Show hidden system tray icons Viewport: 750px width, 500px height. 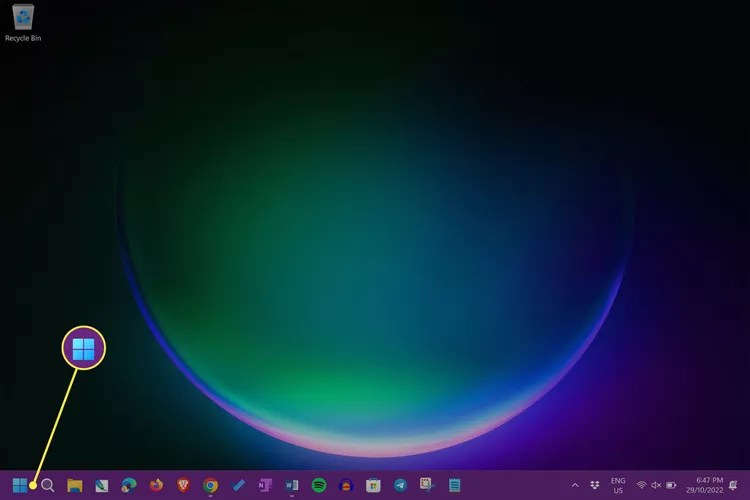tap(575, 485)
